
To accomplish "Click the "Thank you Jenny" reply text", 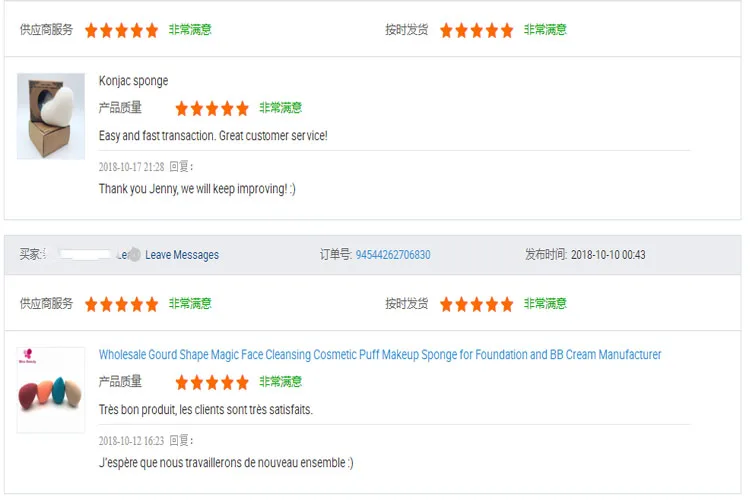I will tap(197, 189).
